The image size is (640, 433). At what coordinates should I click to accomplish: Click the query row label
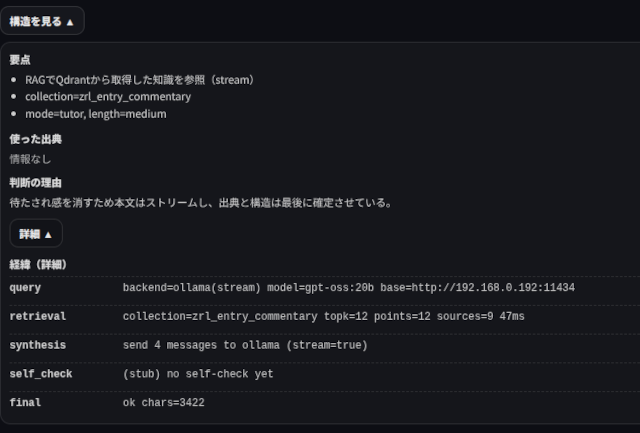[25, 288]
